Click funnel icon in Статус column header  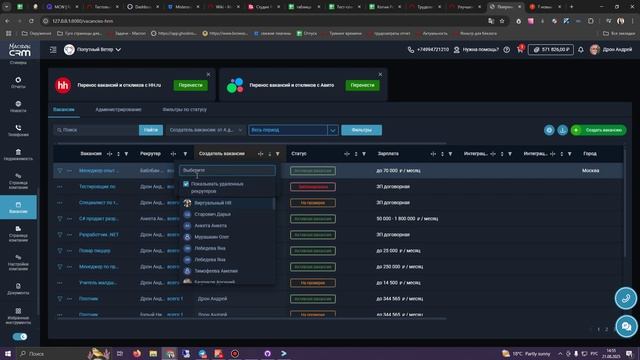[364, 154]
